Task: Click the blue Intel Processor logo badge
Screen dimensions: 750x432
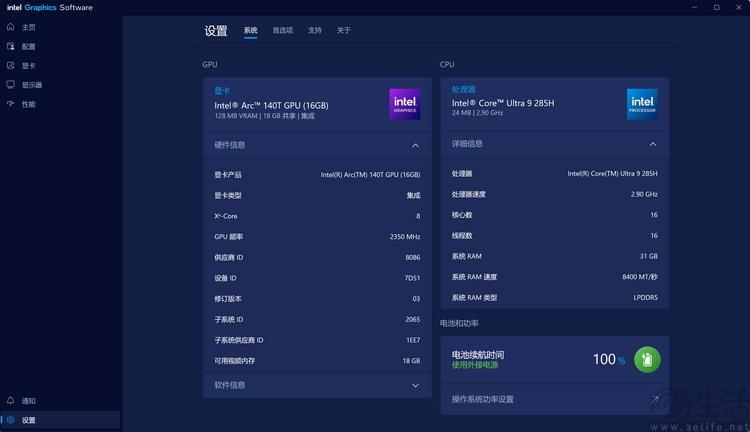Action: [642, 104]
